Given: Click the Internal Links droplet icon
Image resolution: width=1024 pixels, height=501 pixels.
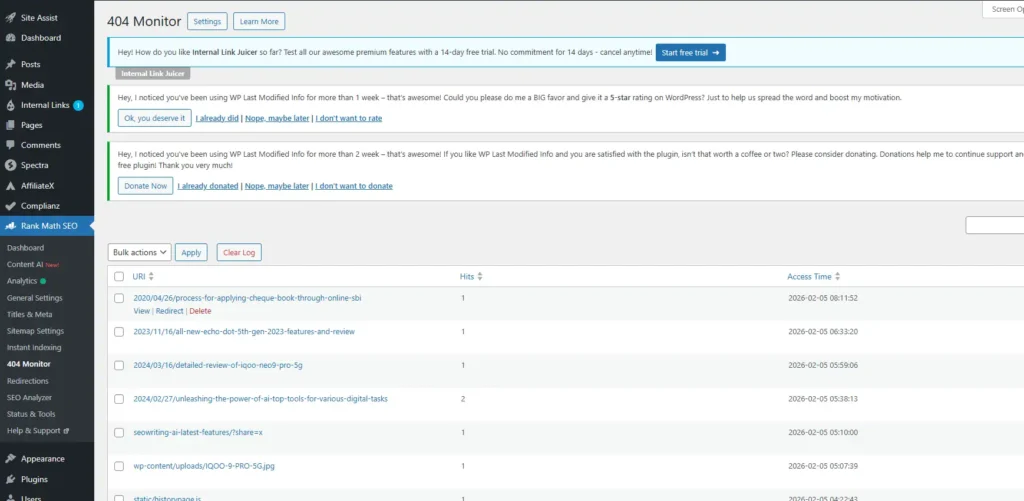Looking at the screenshot, I should pyautogui.click(x=10, y=105).
